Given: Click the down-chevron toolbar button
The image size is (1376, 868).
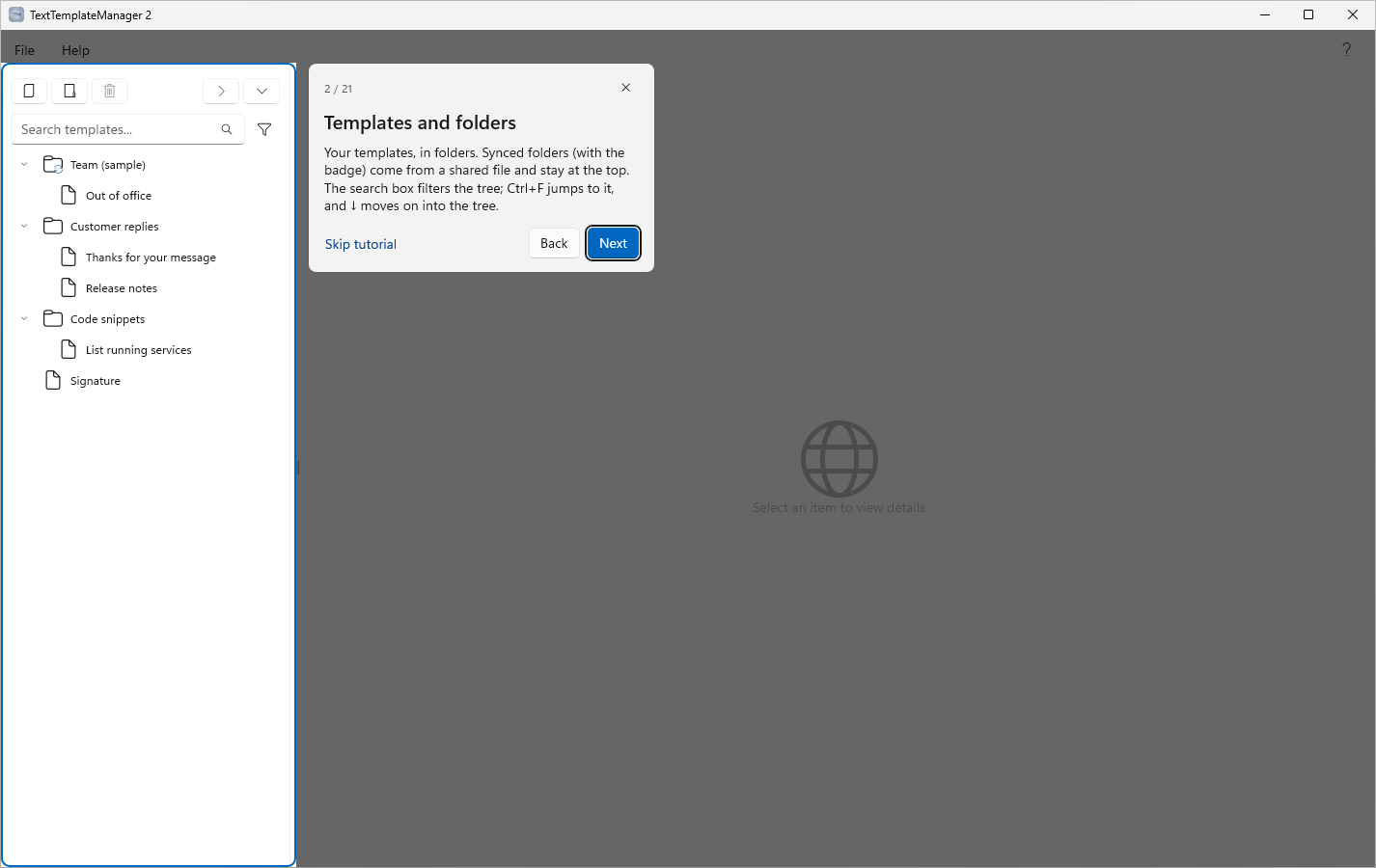Looking at the screenshot, I should click(x=261, y=91).
